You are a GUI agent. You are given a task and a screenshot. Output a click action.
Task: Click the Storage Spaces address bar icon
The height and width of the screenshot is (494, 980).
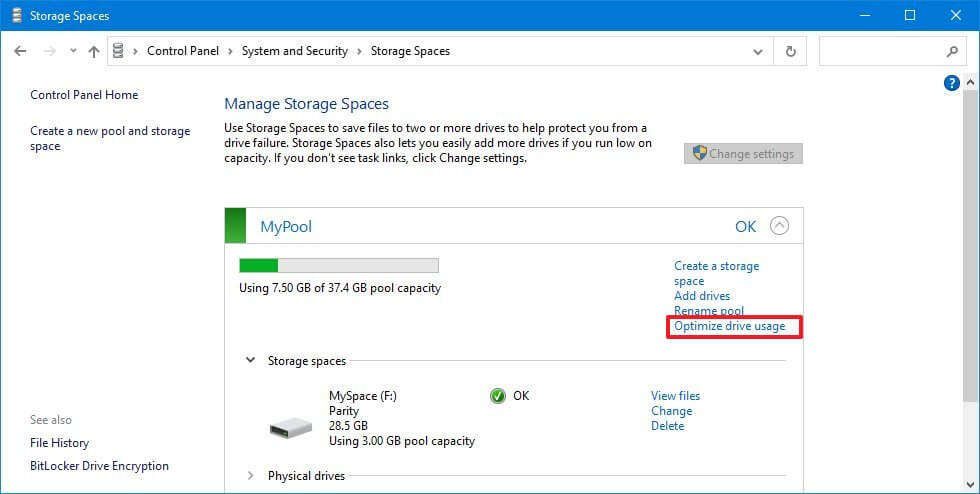click(118, 51)
